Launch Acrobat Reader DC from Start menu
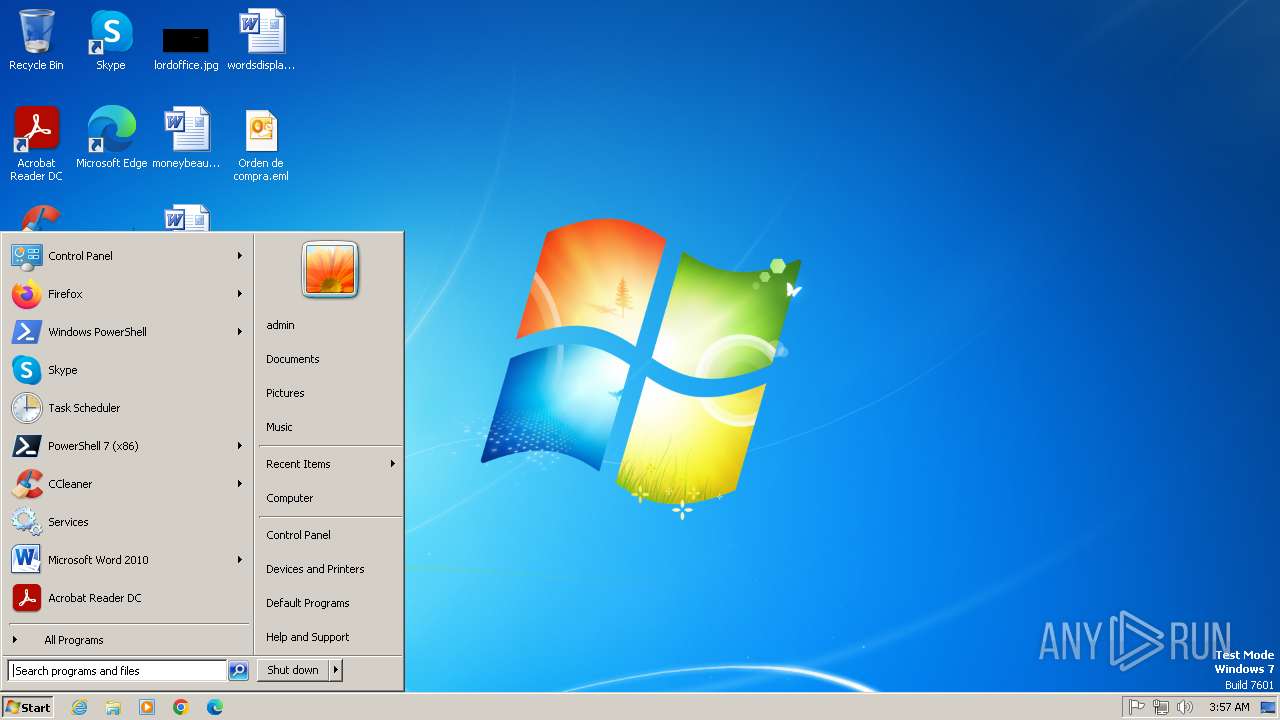This screenshot has width=1280, height=720. click(128, 598)
